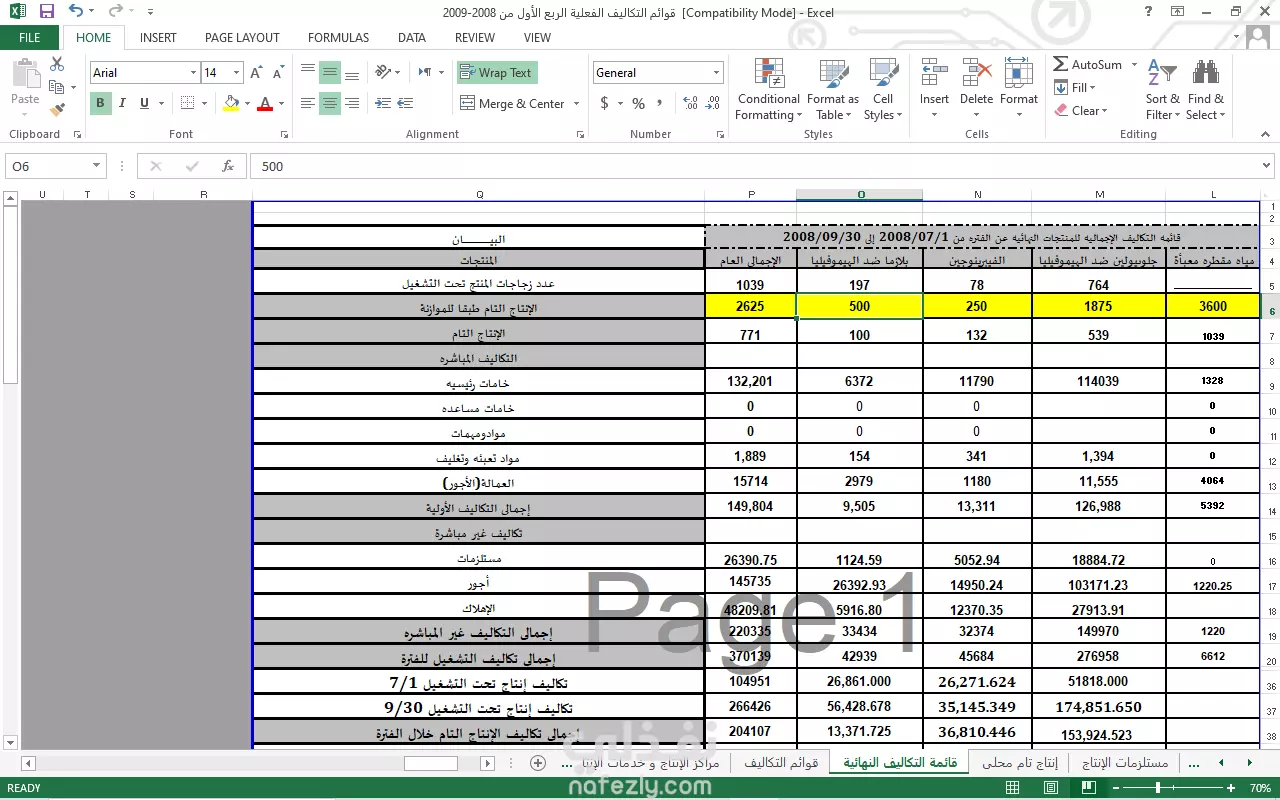1280x800 pixels.
Task: Open the font size 14 dropdown
Action: (236, 73)
